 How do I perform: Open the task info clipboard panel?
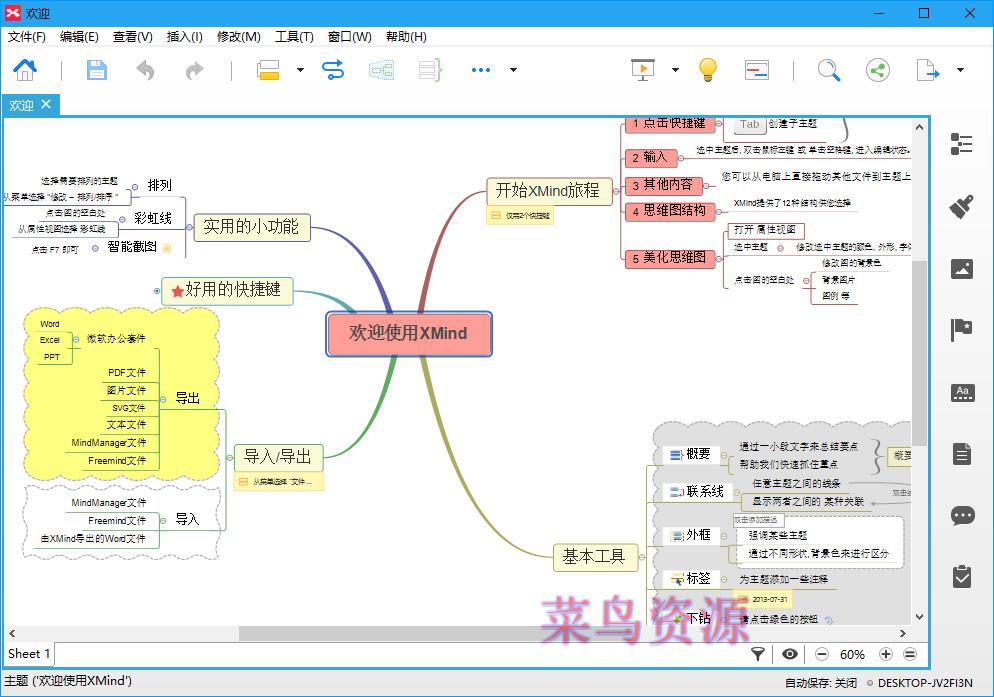(x=961, y=575)
